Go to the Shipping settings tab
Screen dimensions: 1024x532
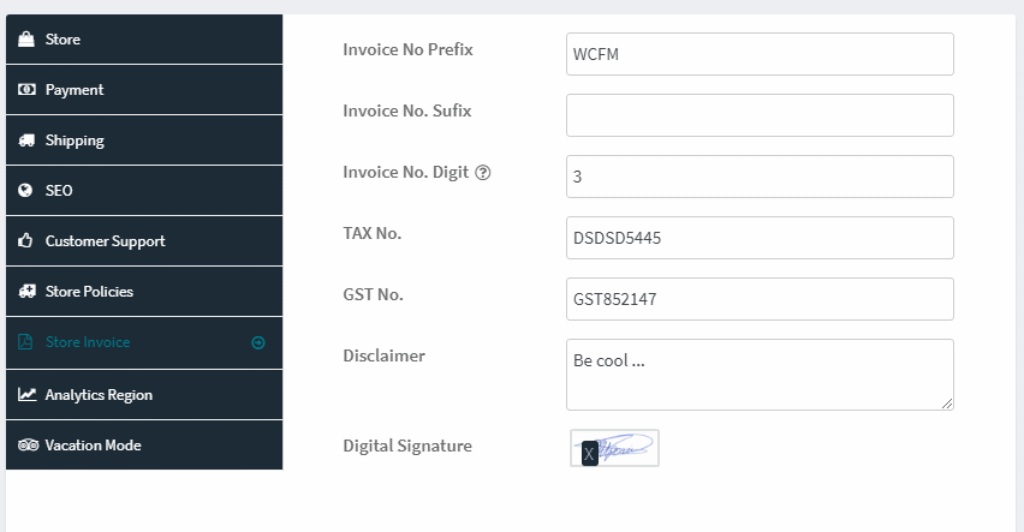pyautogui.click(x=75, y=141)
